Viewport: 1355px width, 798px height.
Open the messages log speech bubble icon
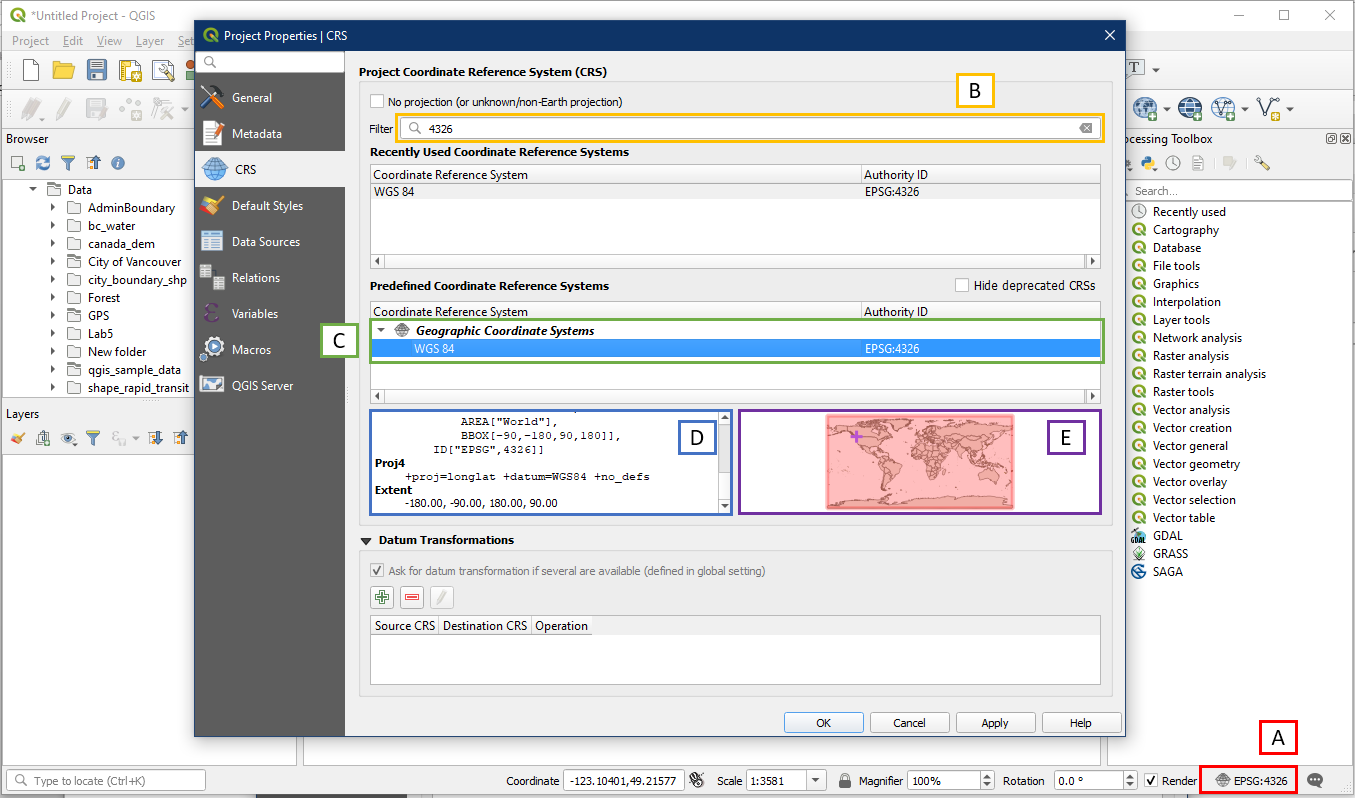click(1316, 780)
